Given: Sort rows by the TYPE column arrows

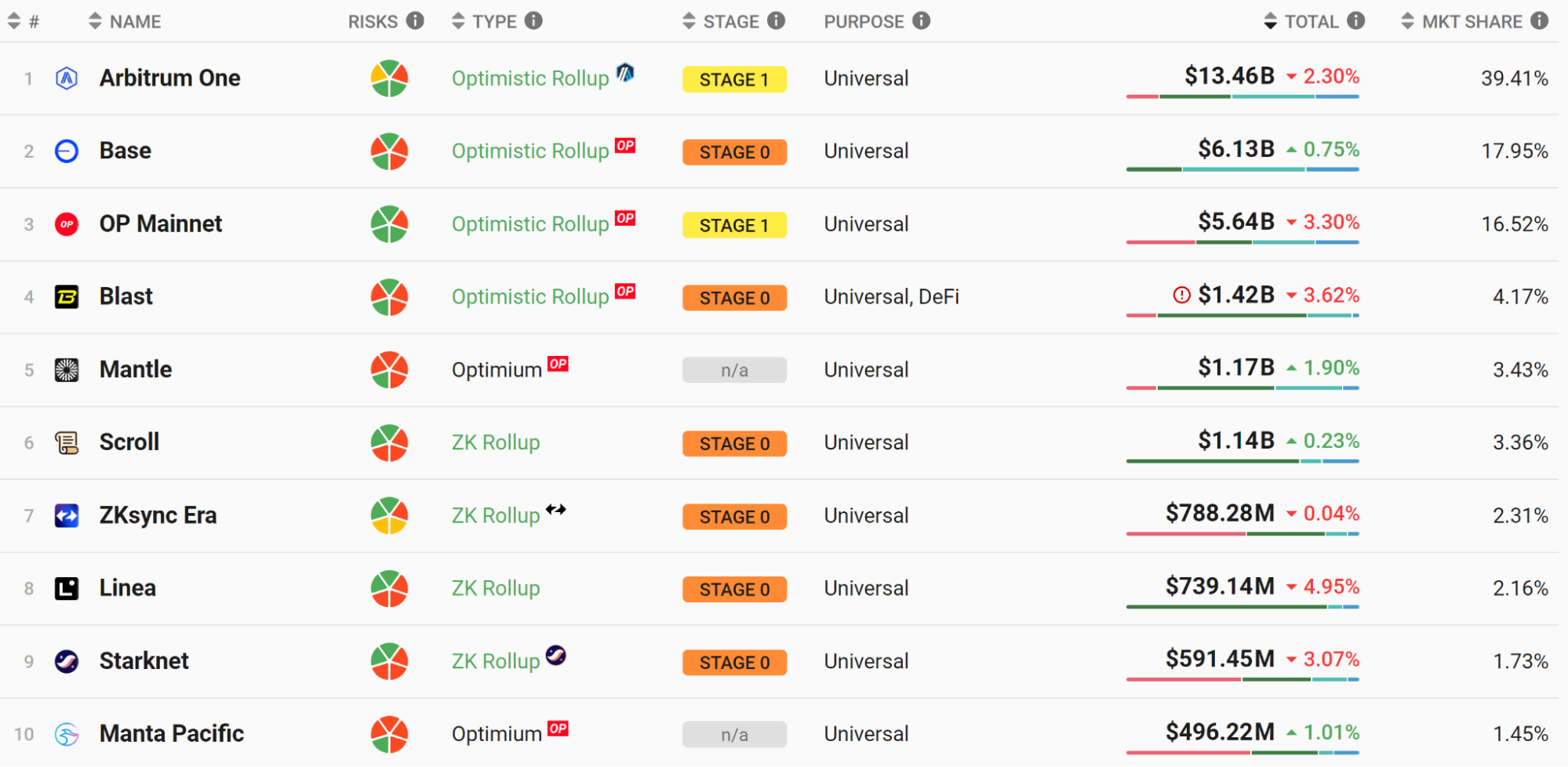Looking at the screenshot, I should pos(459,21).
